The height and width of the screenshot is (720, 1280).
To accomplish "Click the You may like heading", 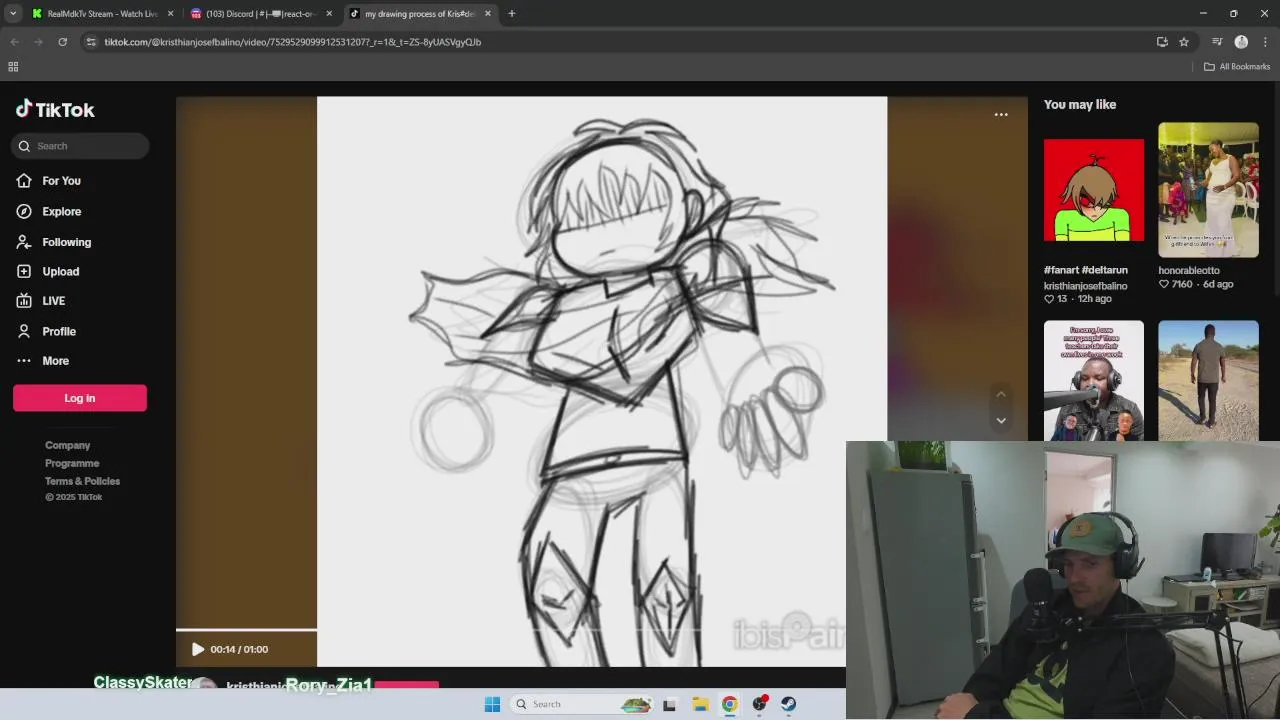I will click(1080, 104).
